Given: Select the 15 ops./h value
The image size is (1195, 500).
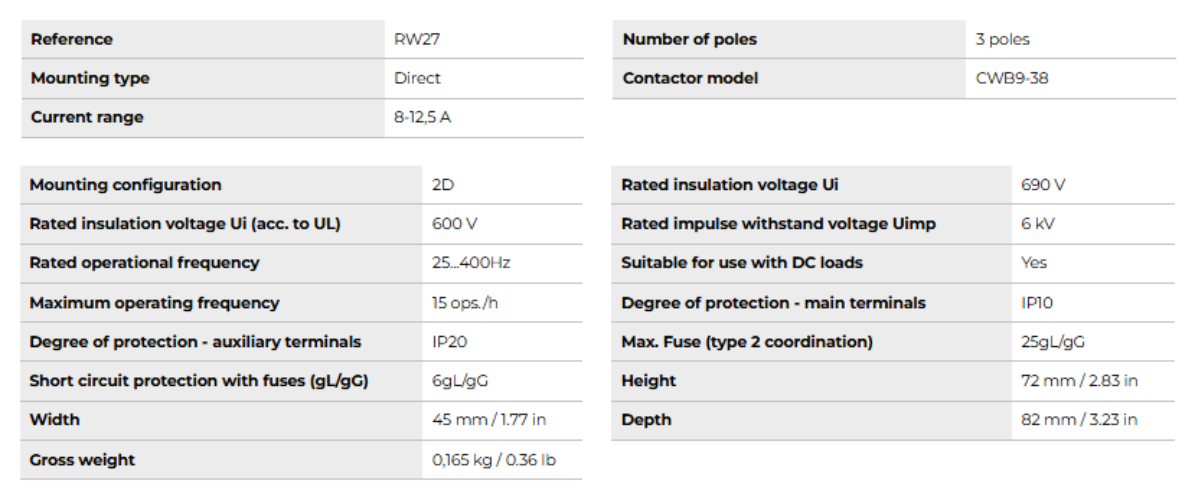Looking at the screenshot, I should click(466, 303).
